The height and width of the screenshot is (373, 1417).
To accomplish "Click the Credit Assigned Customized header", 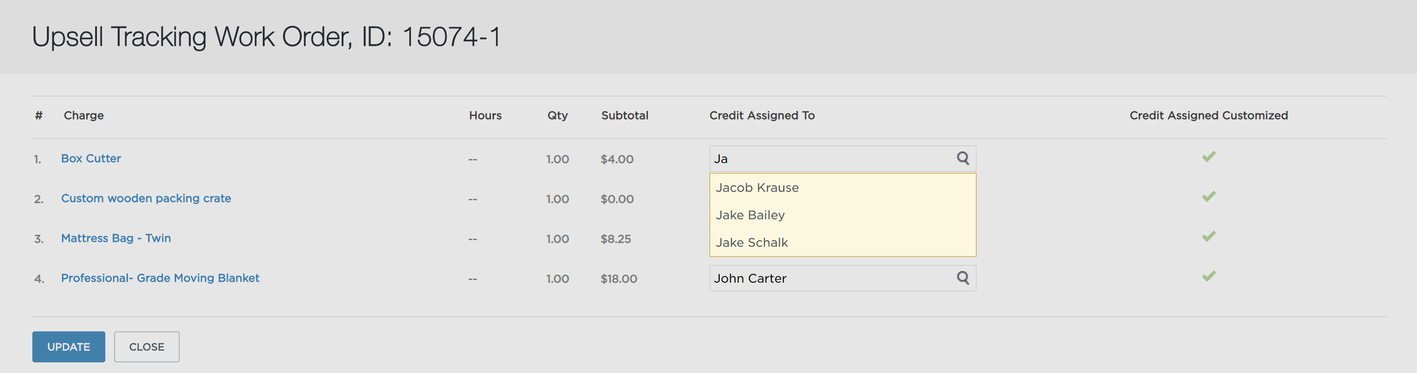I will pyautogui.click(x=1208, y=116).
